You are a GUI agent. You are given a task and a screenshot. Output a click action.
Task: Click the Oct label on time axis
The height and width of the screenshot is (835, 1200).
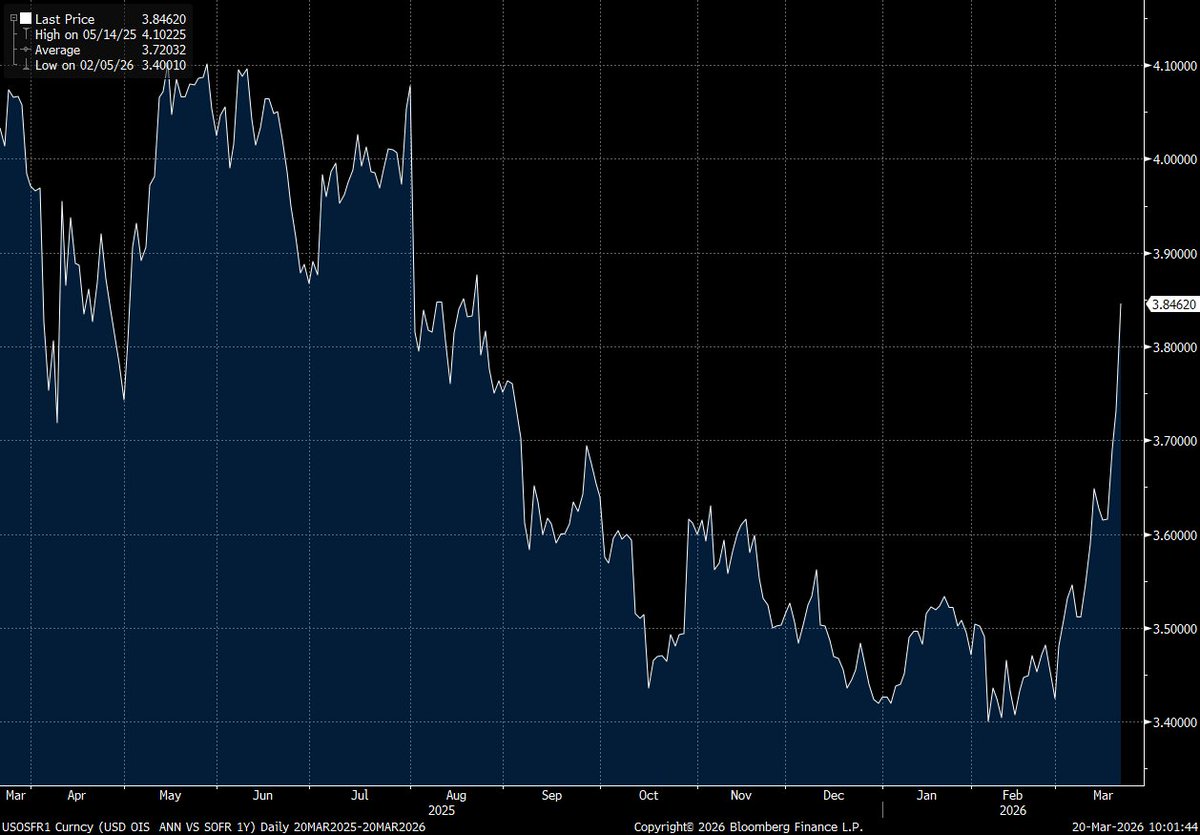[x=648, y=796]
